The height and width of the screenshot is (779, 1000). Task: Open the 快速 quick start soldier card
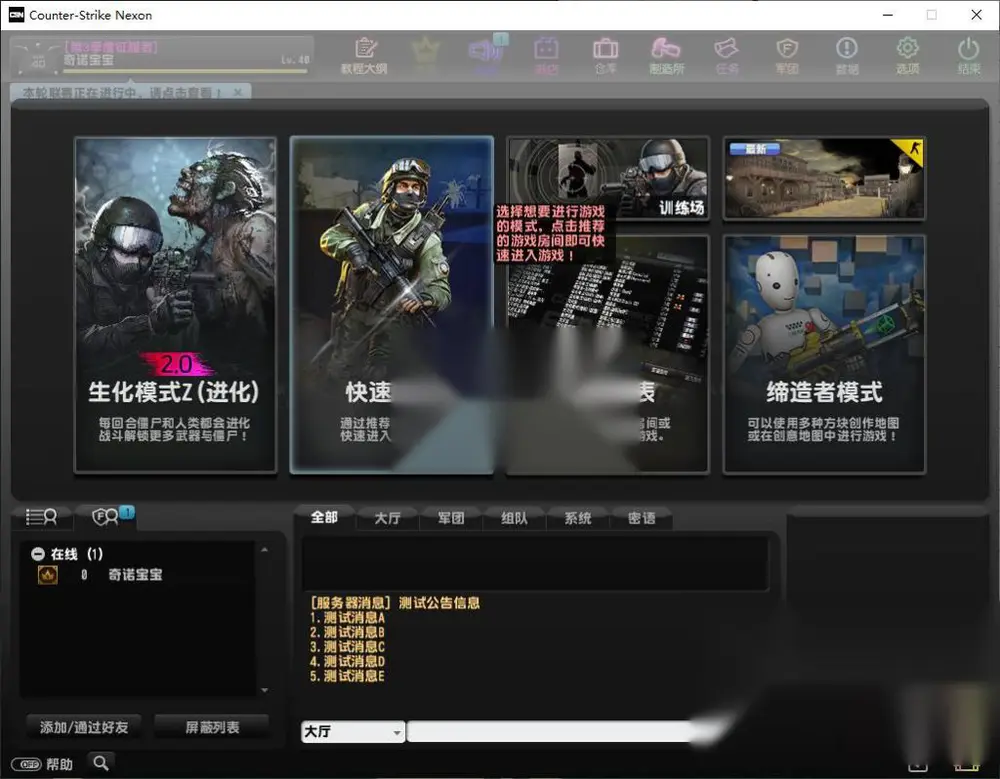[392, 305]
